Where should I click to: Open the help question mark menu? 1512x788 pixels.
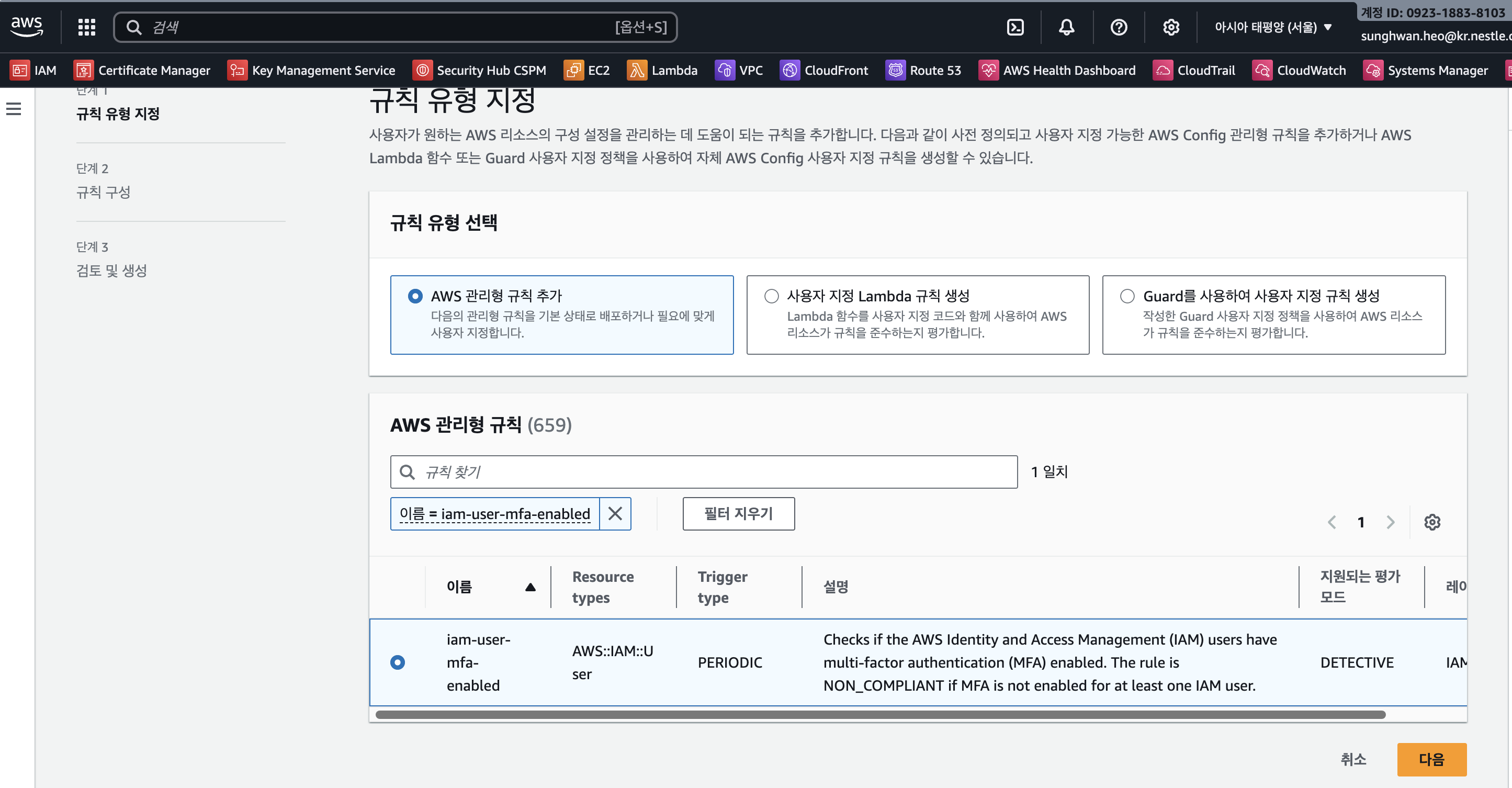(x=1119, y=27)
